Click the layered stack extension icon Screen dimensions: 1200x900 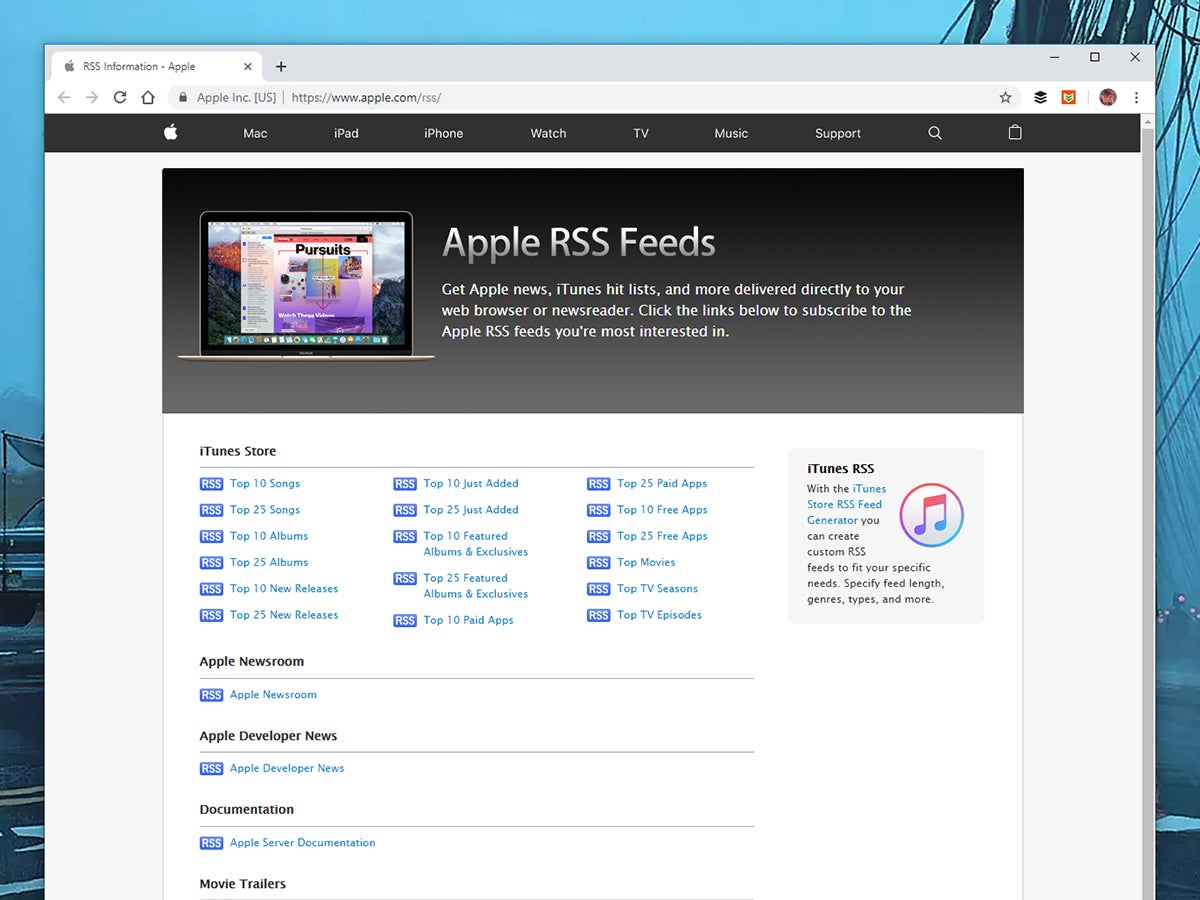[x=1040, y=97]
